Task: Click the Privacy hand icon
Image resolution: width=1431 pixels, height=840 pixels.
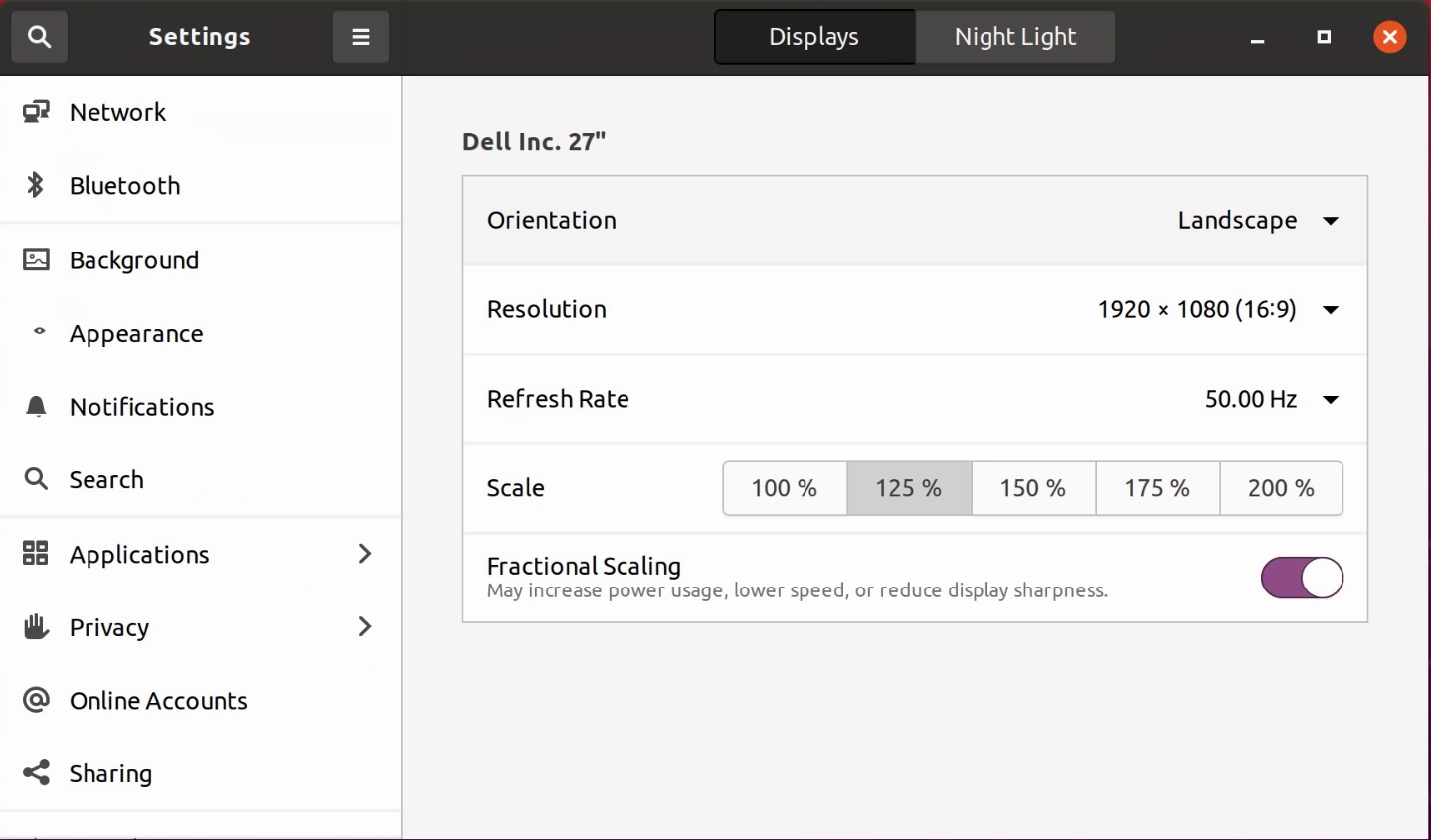Action: (36, 626)
